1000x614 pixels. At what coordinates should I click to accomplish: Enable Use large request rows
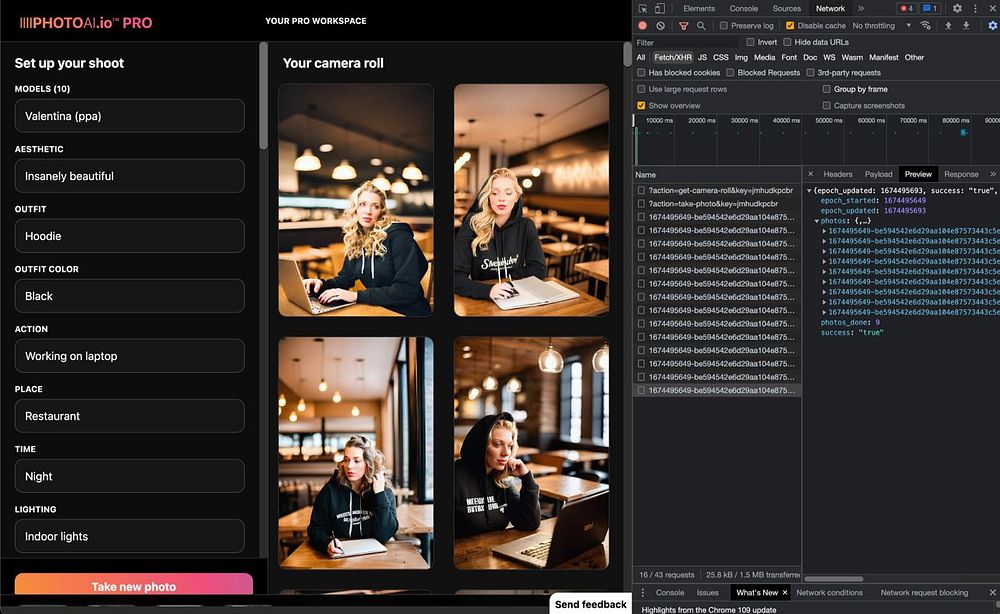642,89
